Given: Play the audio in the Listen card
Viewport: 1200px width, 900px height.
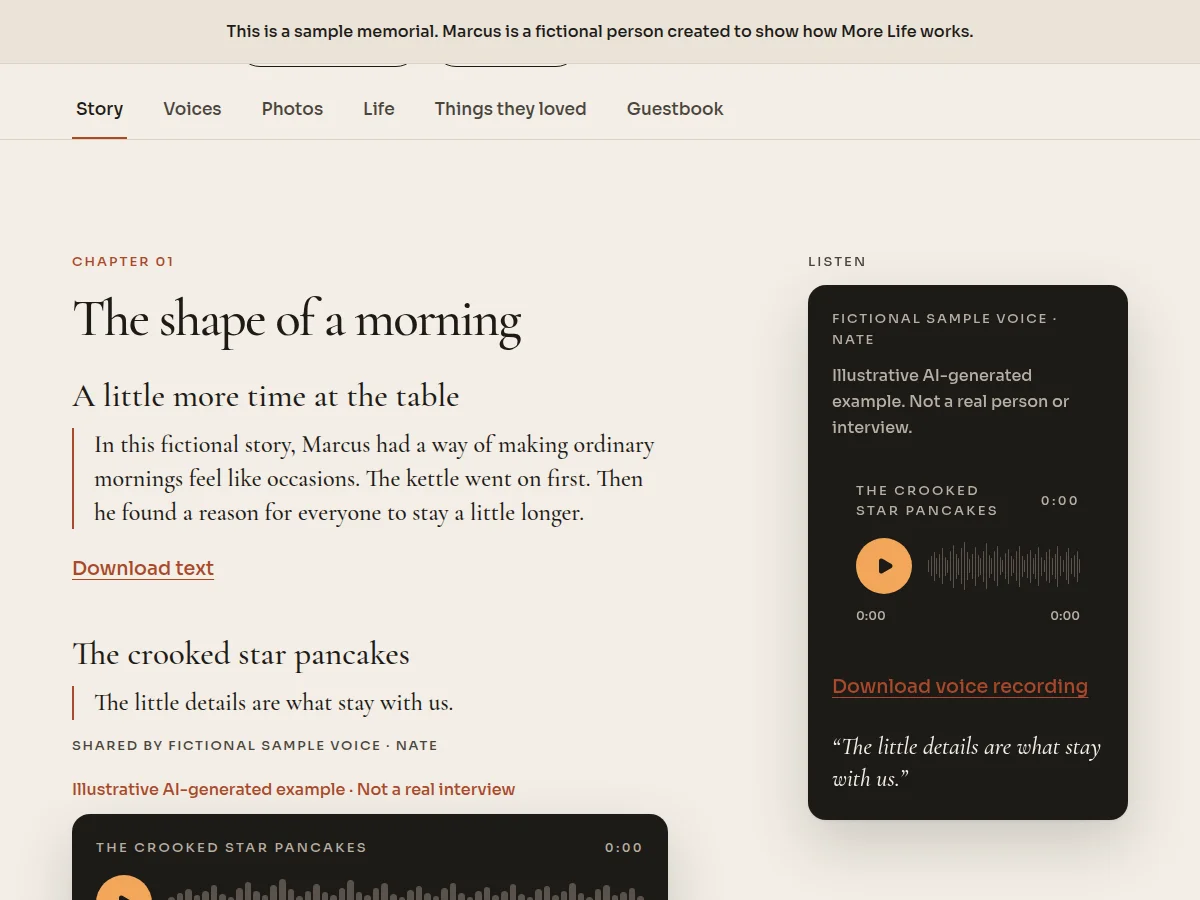Looking at the screenshot, I should click(884, 566).
